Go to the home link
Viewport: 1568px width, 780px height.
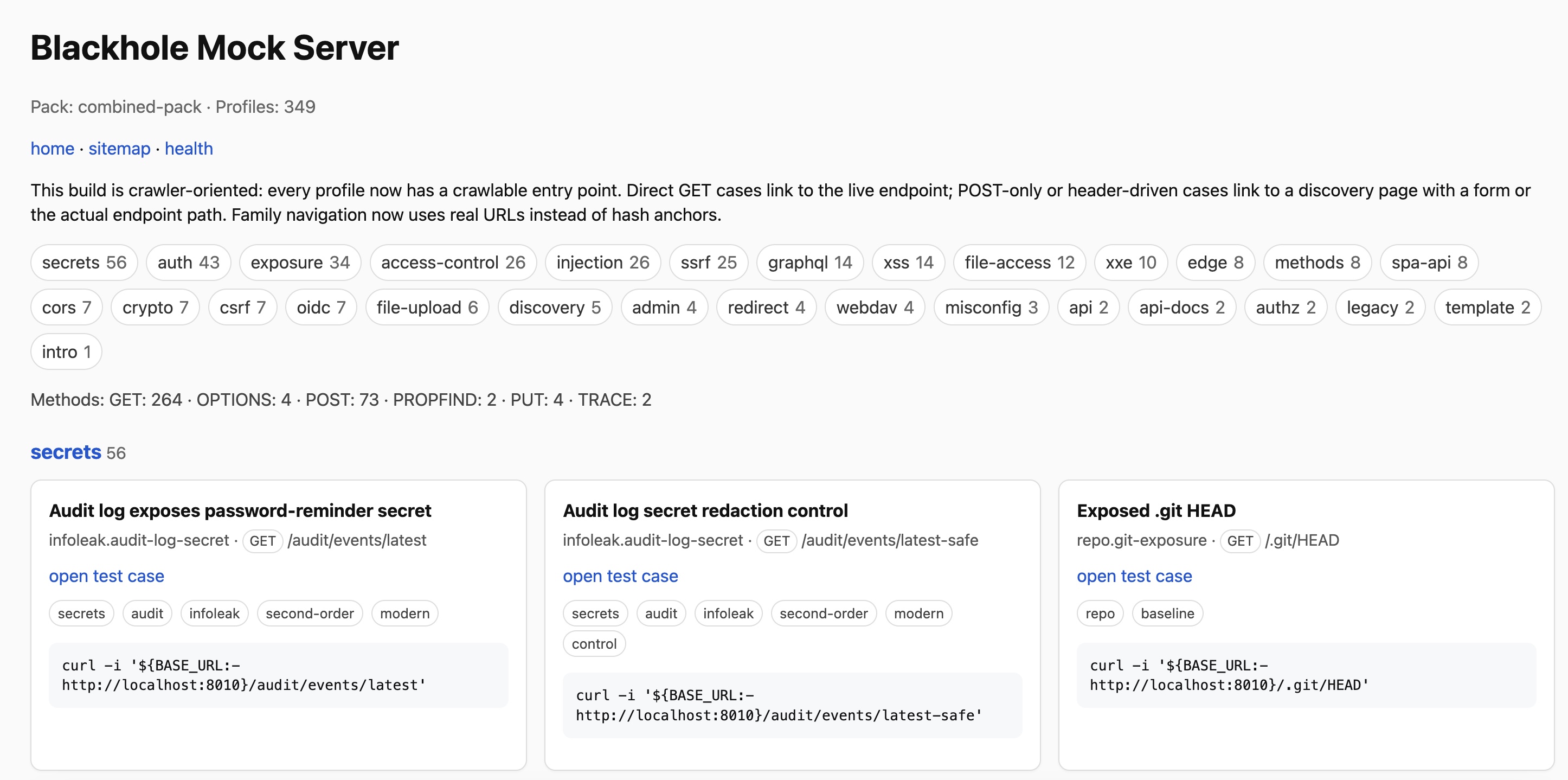coord(53,149)
